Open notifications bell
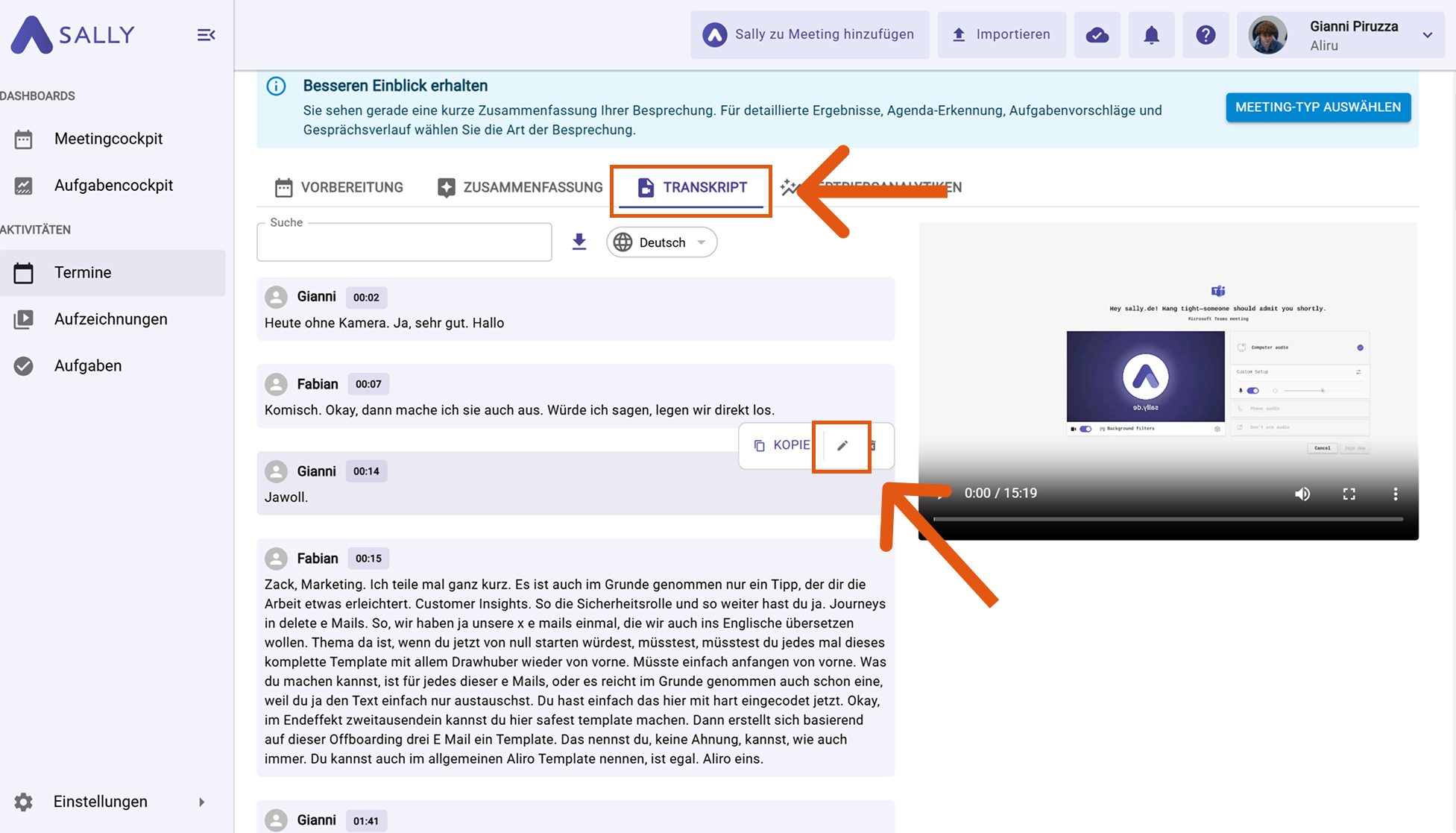Viewport: 1456px width, 833px height. coord(1151,34)
